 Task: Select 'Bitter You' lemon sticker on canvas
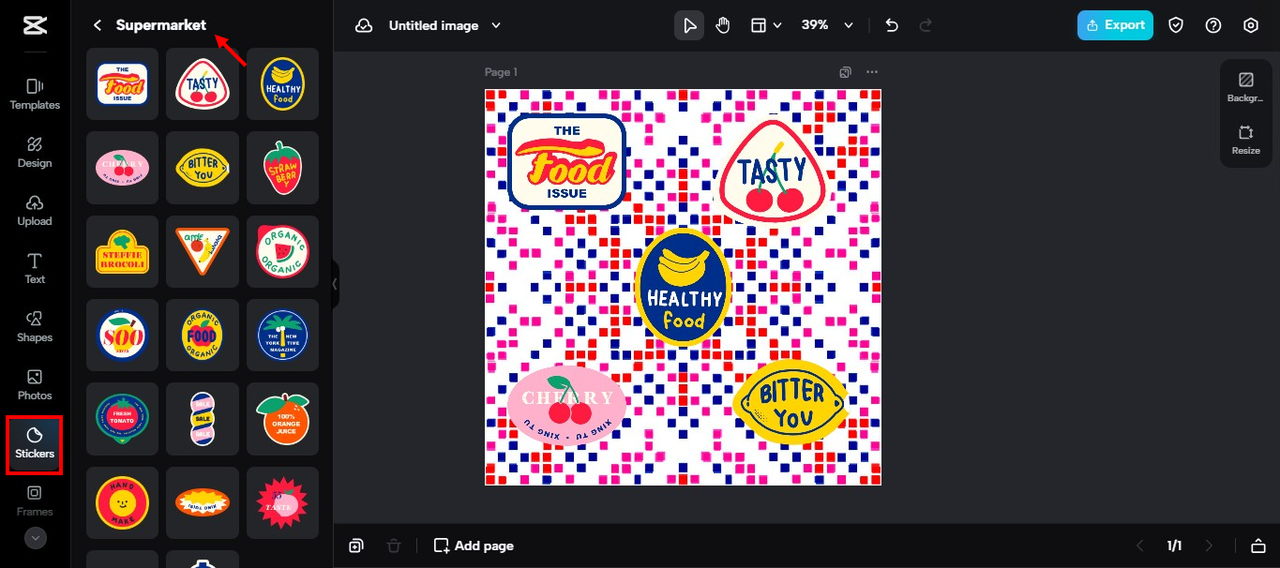[x=791, y=403]
